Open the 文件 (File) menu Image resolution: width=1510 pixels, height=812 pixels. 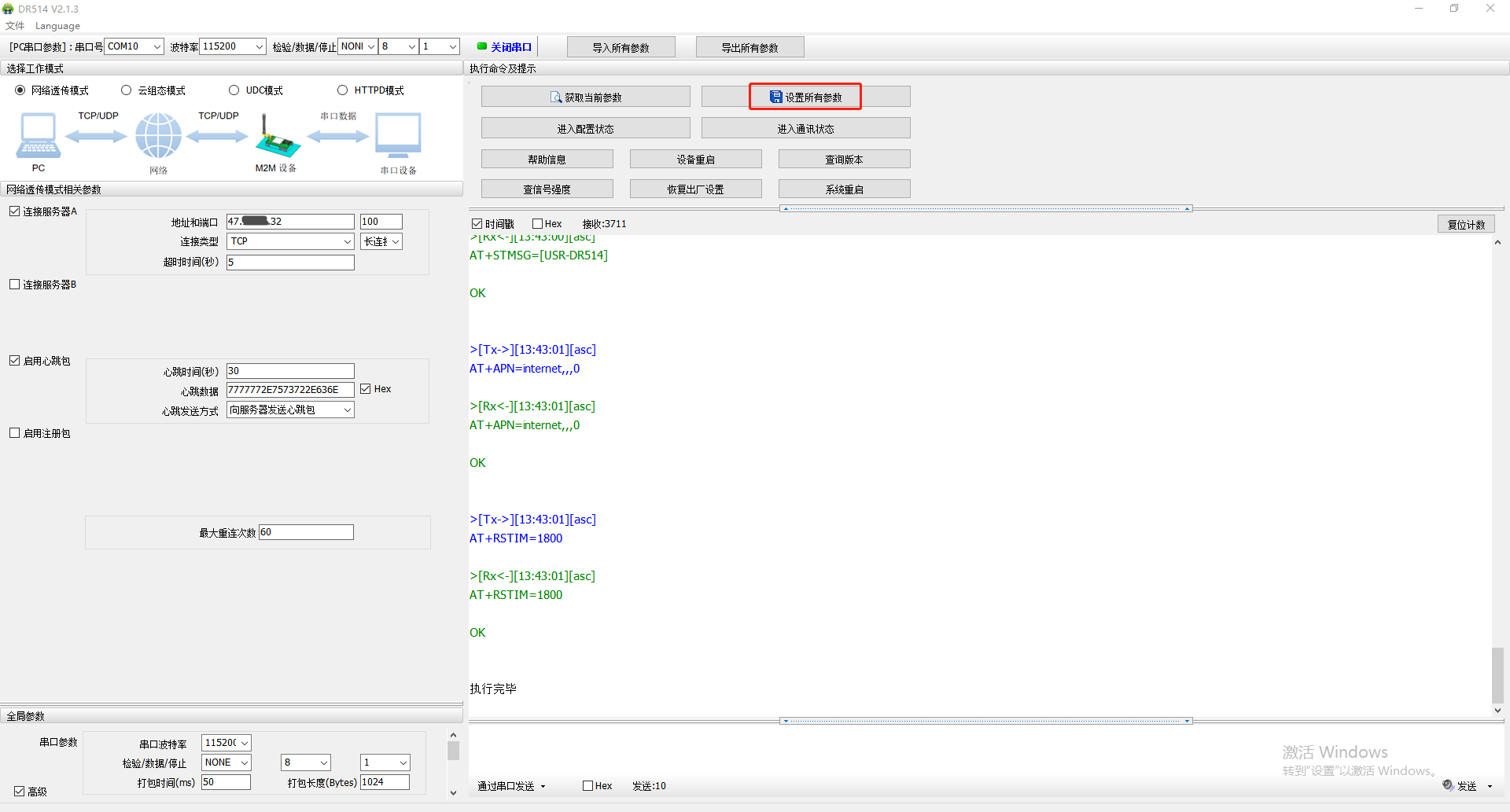[x=15, y=26]
